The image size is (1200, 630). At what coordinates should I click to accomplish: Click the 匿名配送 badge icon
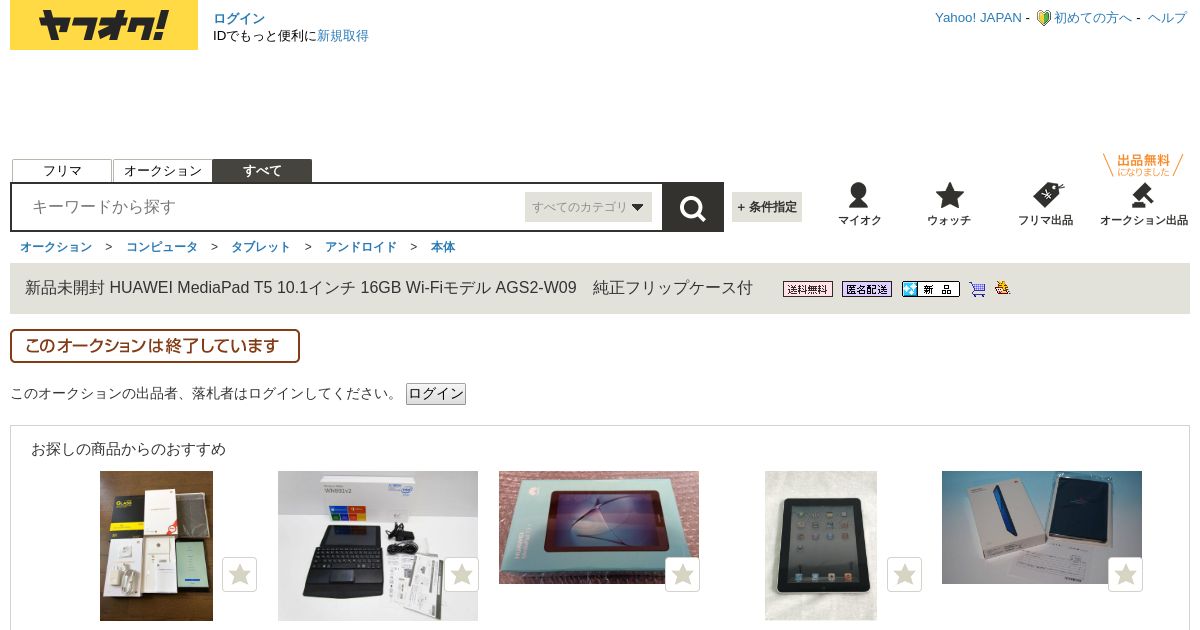pos(867,289)
